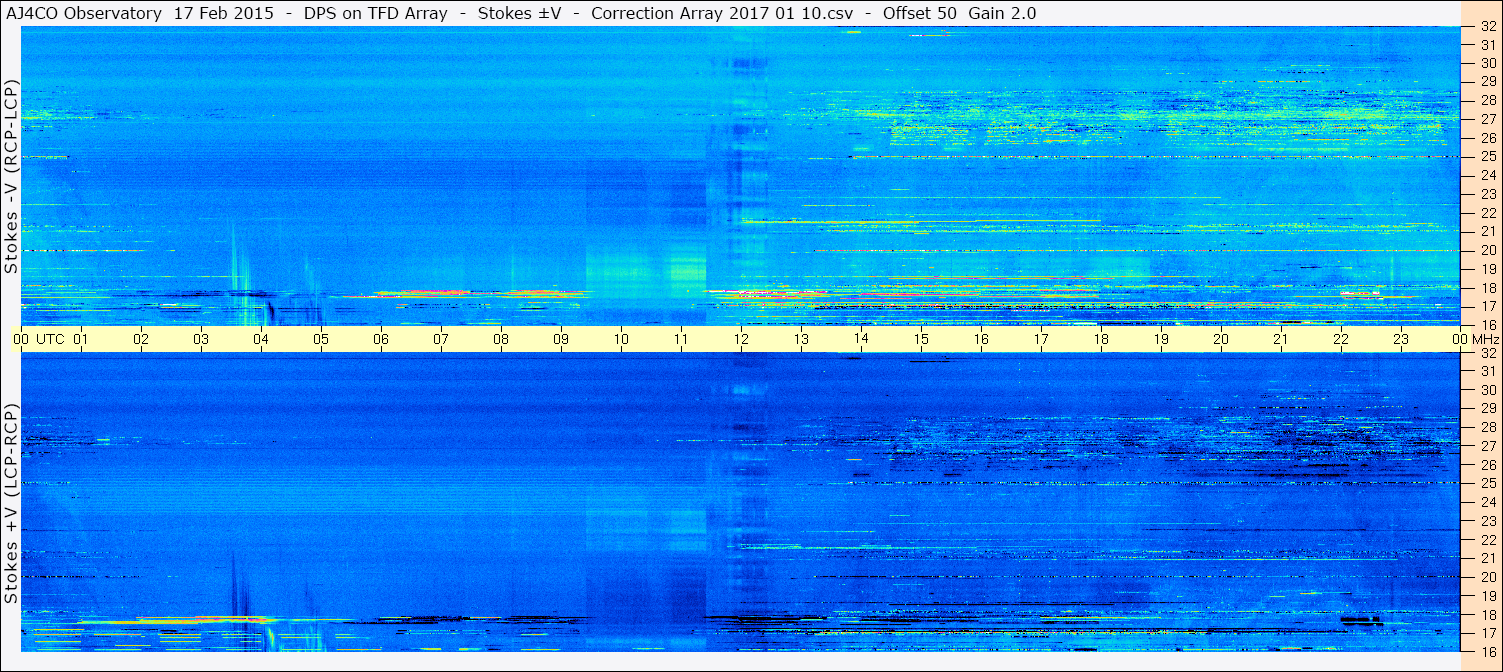Choose the 18 hour mark on the time axis
1503x672 pixels.
pyautogui.click(x=1102, y=339)
